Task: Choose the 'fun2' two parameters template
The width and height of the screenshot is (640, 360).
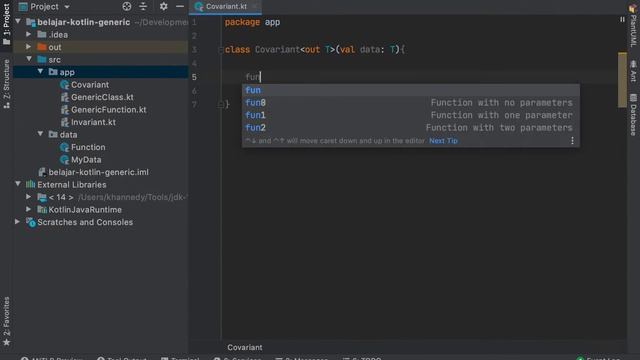Action: [x=411, y=128]
